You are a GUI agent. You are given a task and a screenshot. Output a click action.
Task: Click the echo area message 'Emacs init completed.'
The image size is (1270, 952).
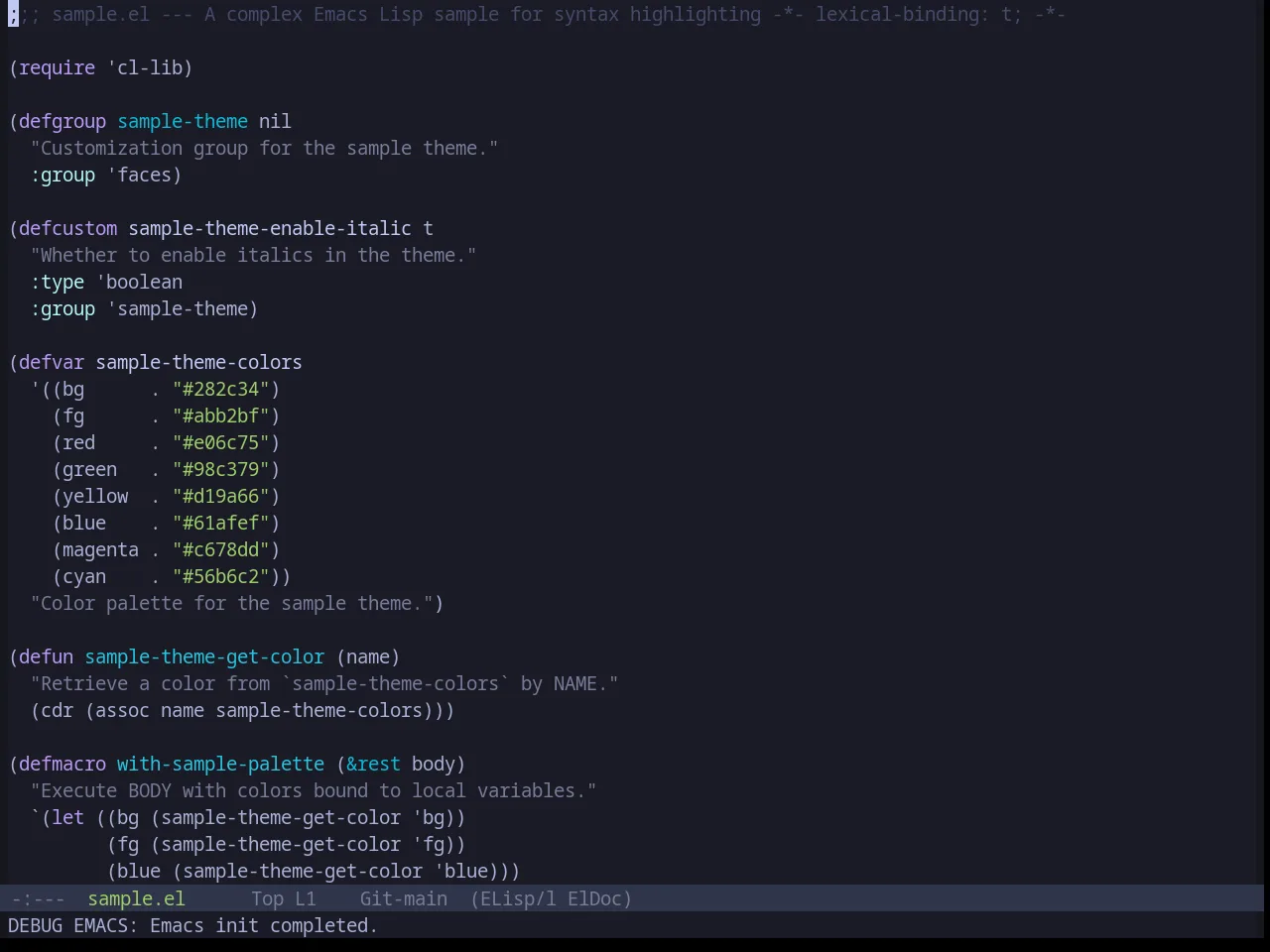pos(263,925)
